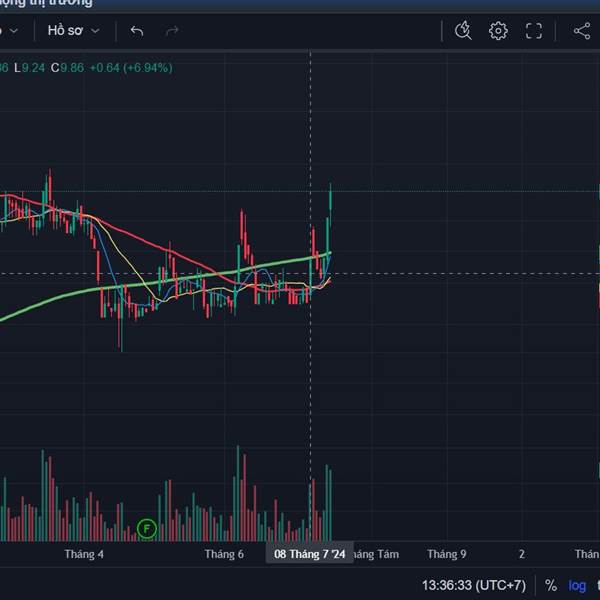Image resolution: width=600 pixels, height=600 pixels.
Task: Click the redo arrow icon
Action: pos(172,31)
